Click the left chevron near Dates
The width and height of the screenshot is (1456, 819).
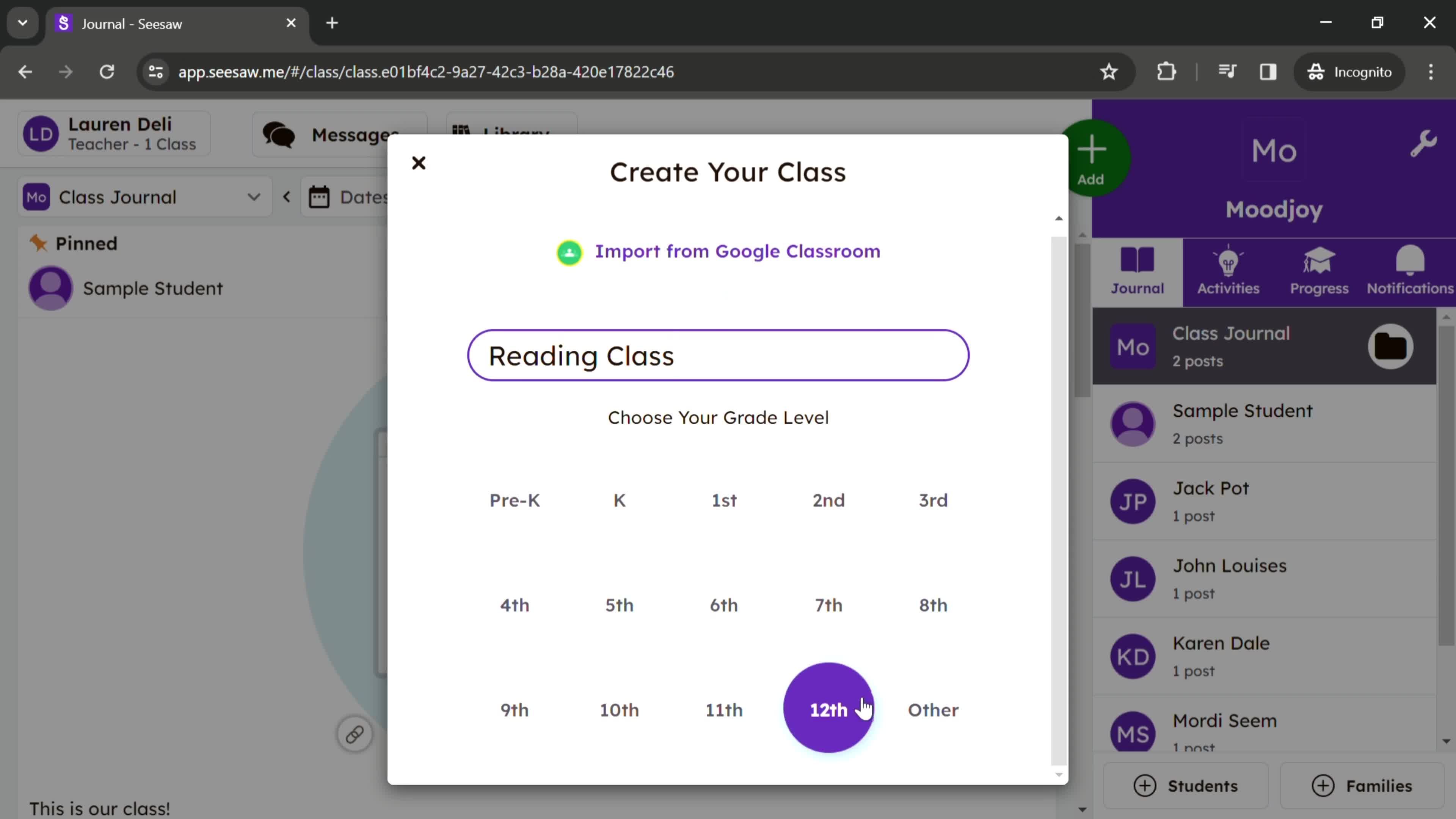coord(287,198)
